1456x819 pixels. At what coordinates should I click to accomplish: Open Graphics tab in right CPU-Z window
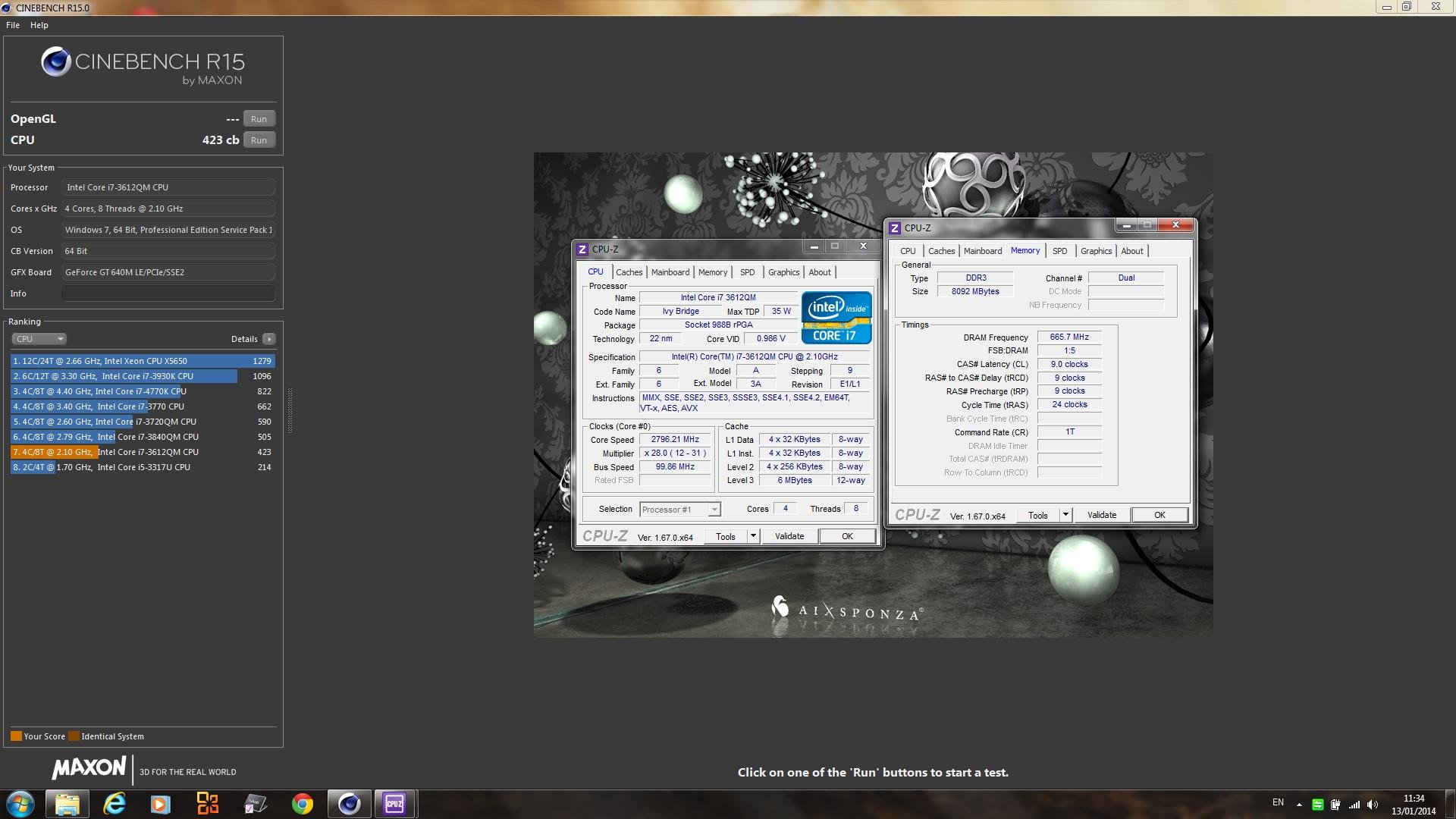(x=1096, y=251)
